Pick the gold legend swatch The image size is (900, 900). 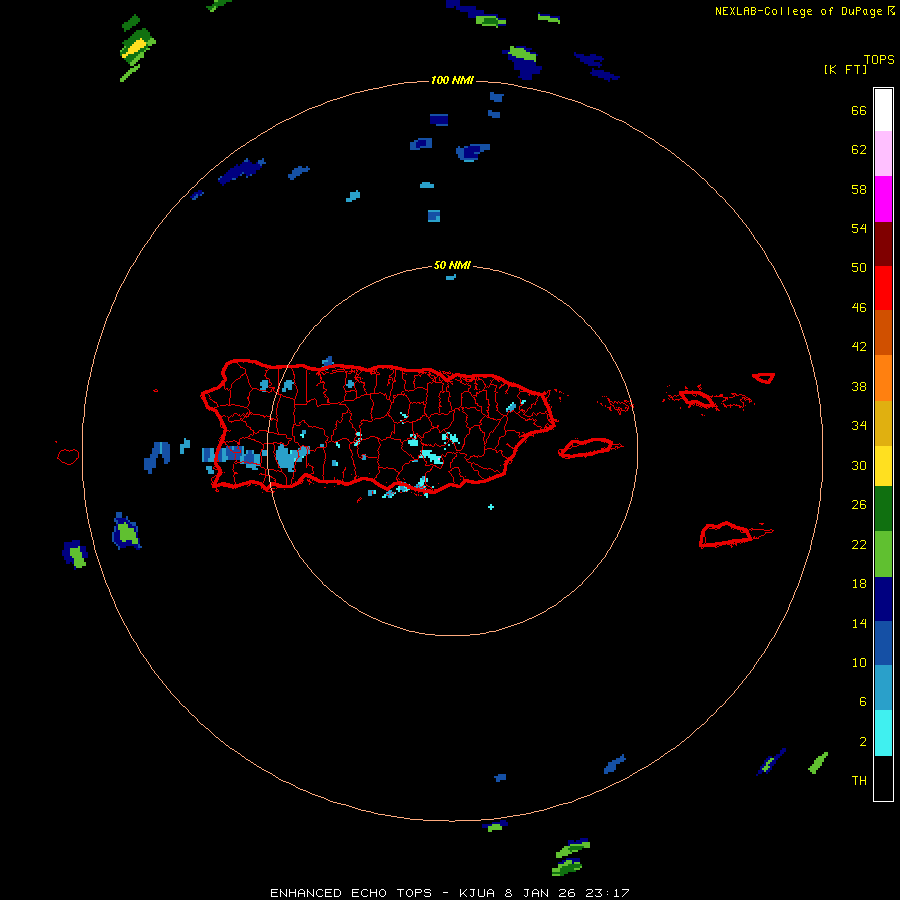click(883, 423)
